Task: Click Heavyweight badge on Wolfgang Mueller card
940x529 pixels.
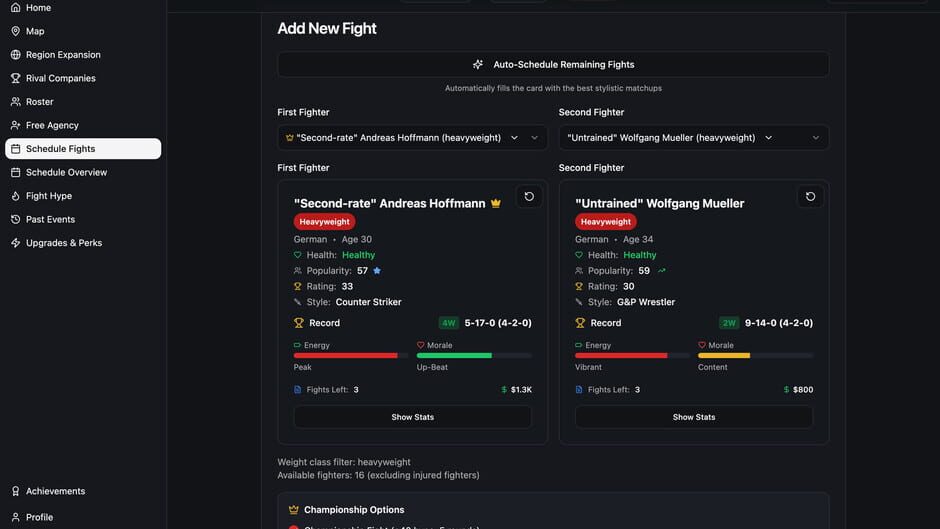Action: coord(605,222)
